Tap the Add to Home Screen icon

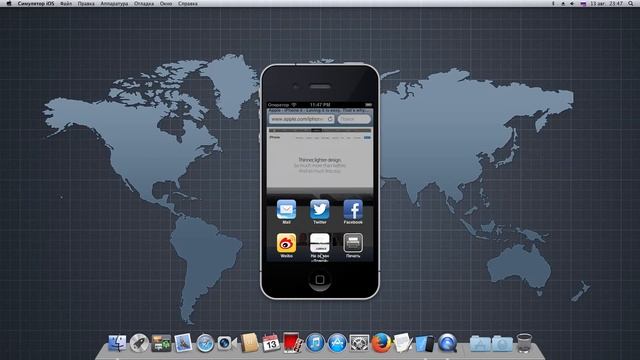tap(320, 243)
